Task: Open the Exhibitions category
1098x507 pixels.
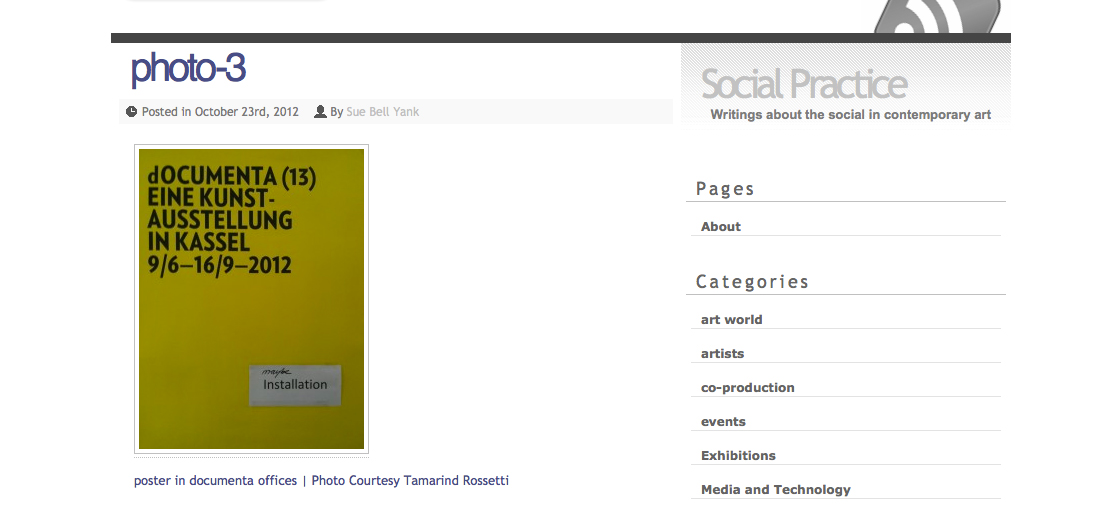Action: [x=738, y=456]
